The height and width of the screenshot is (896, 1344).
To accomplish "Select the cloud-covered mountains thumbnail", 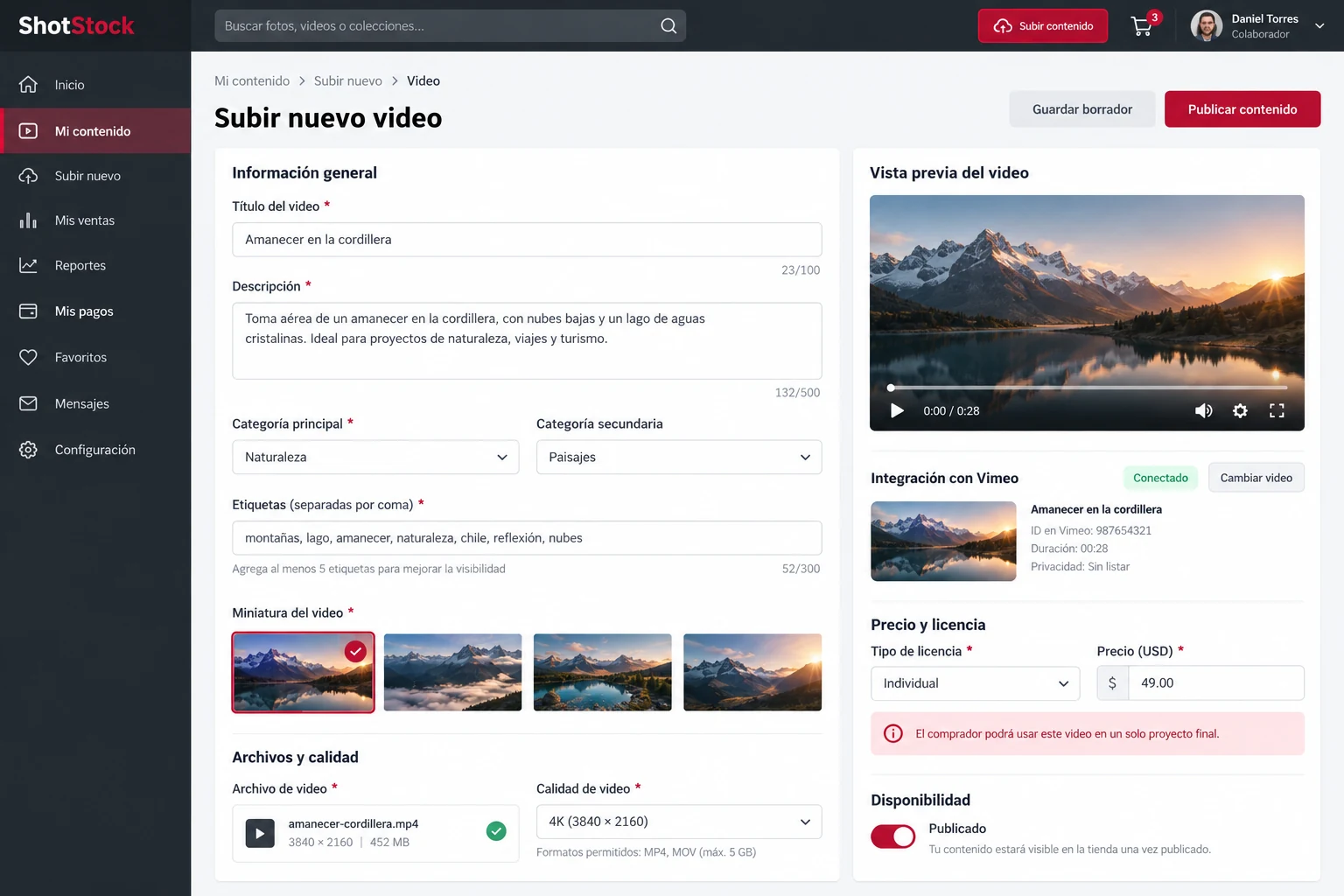I will [x=452, y=672].
